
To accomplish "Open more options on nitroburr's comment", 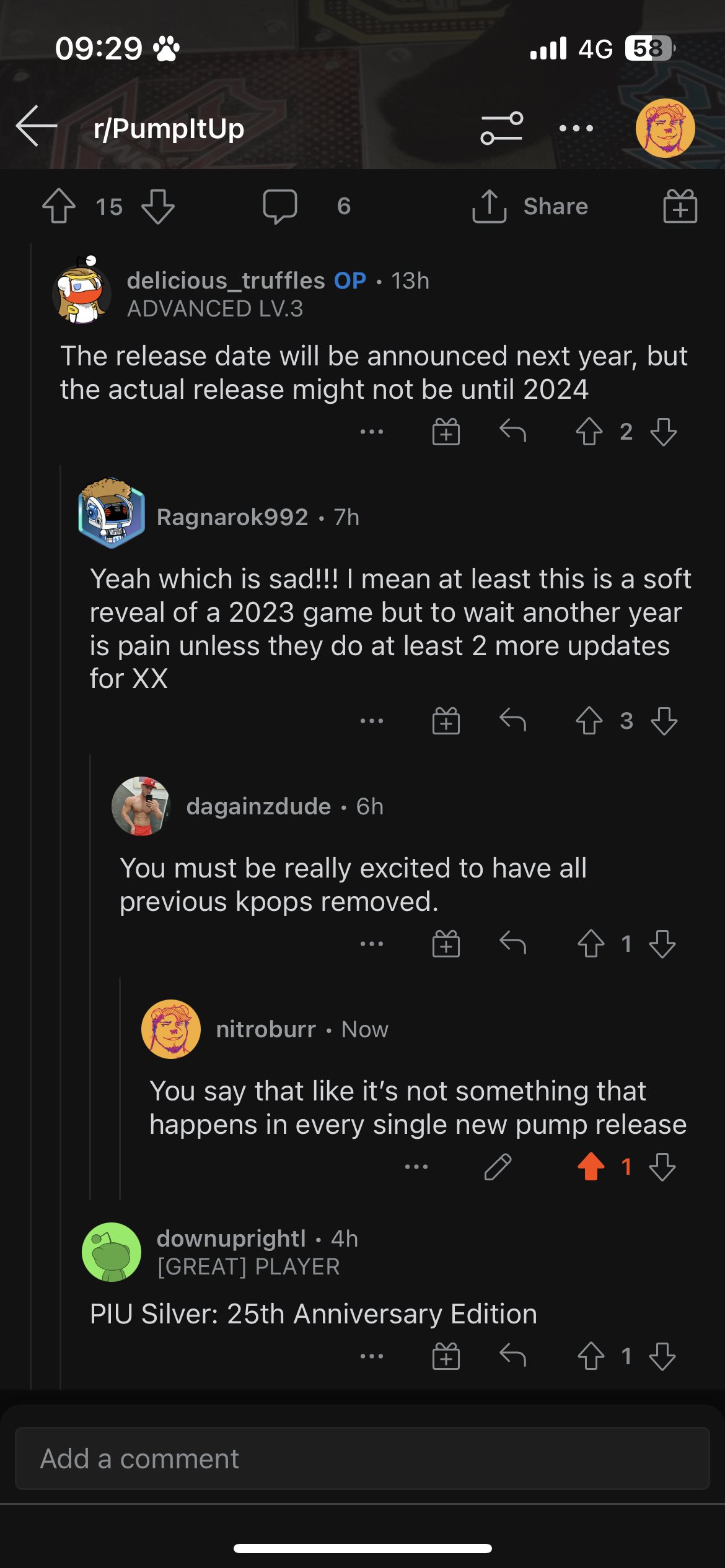I will point(416,1167).
